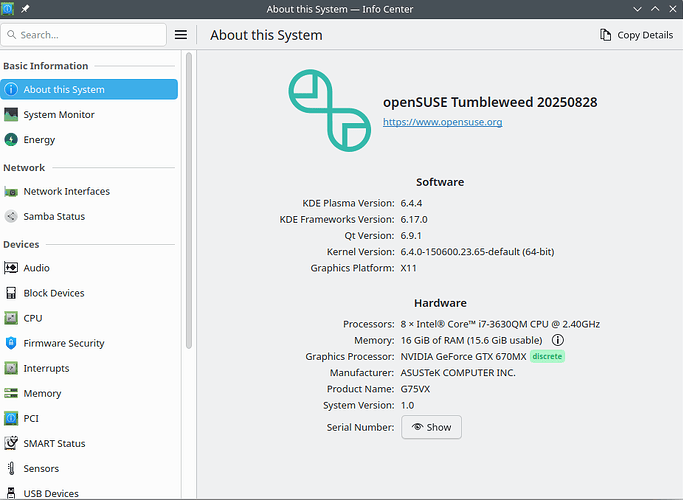Select Samba Status in the sidebar
The height and width of the screenshot is (500, 683).
pyautogui.click(x=54, y=216)
